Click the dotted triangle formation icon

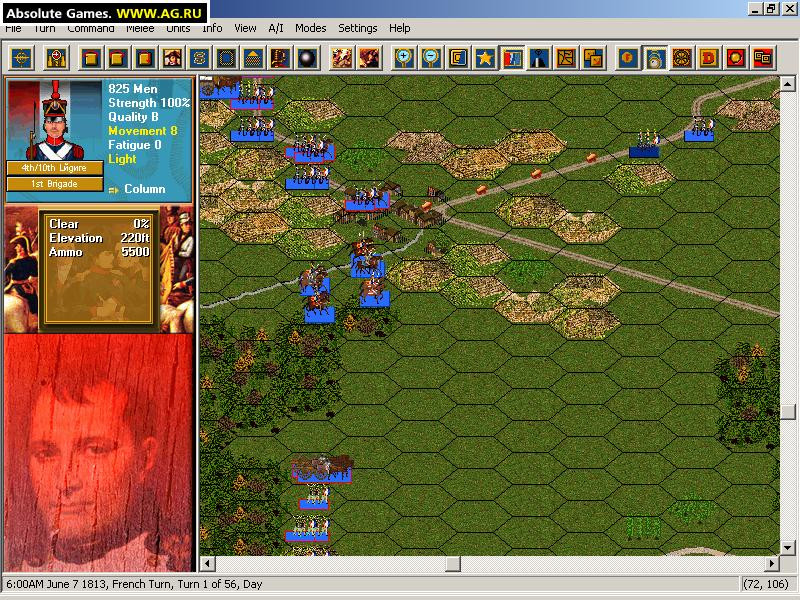(254, 58)
